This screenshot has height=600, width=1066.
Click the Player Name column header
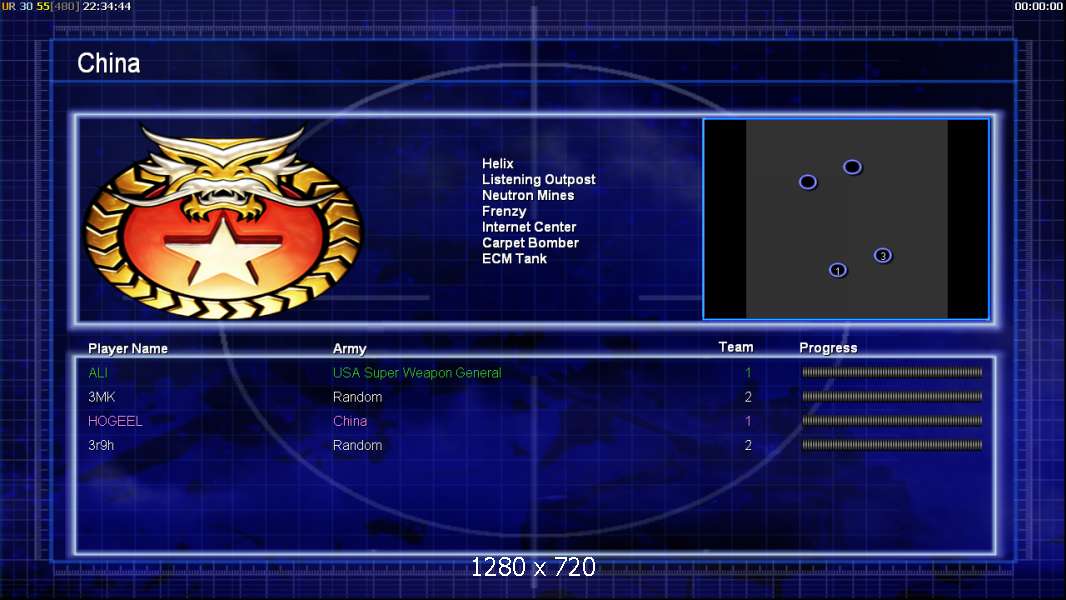(x=128, y=349)
